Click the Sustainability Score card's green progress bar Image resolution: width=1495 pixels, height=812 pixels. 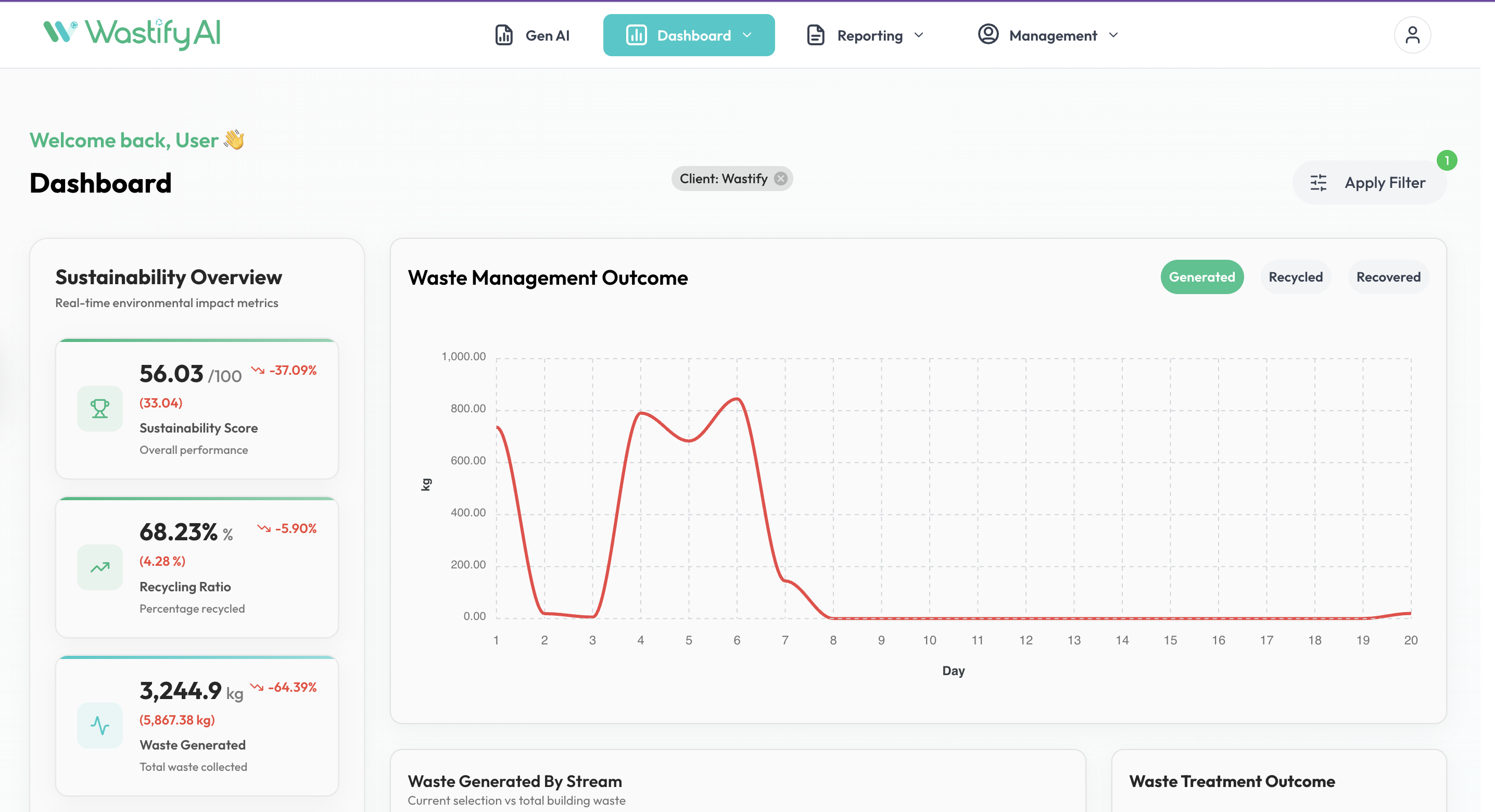(197, 340)
